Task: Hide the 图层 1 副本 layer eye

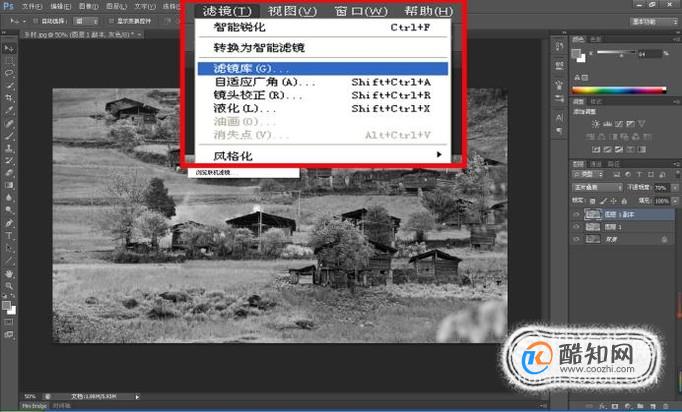Action: (x=577, y=214)
